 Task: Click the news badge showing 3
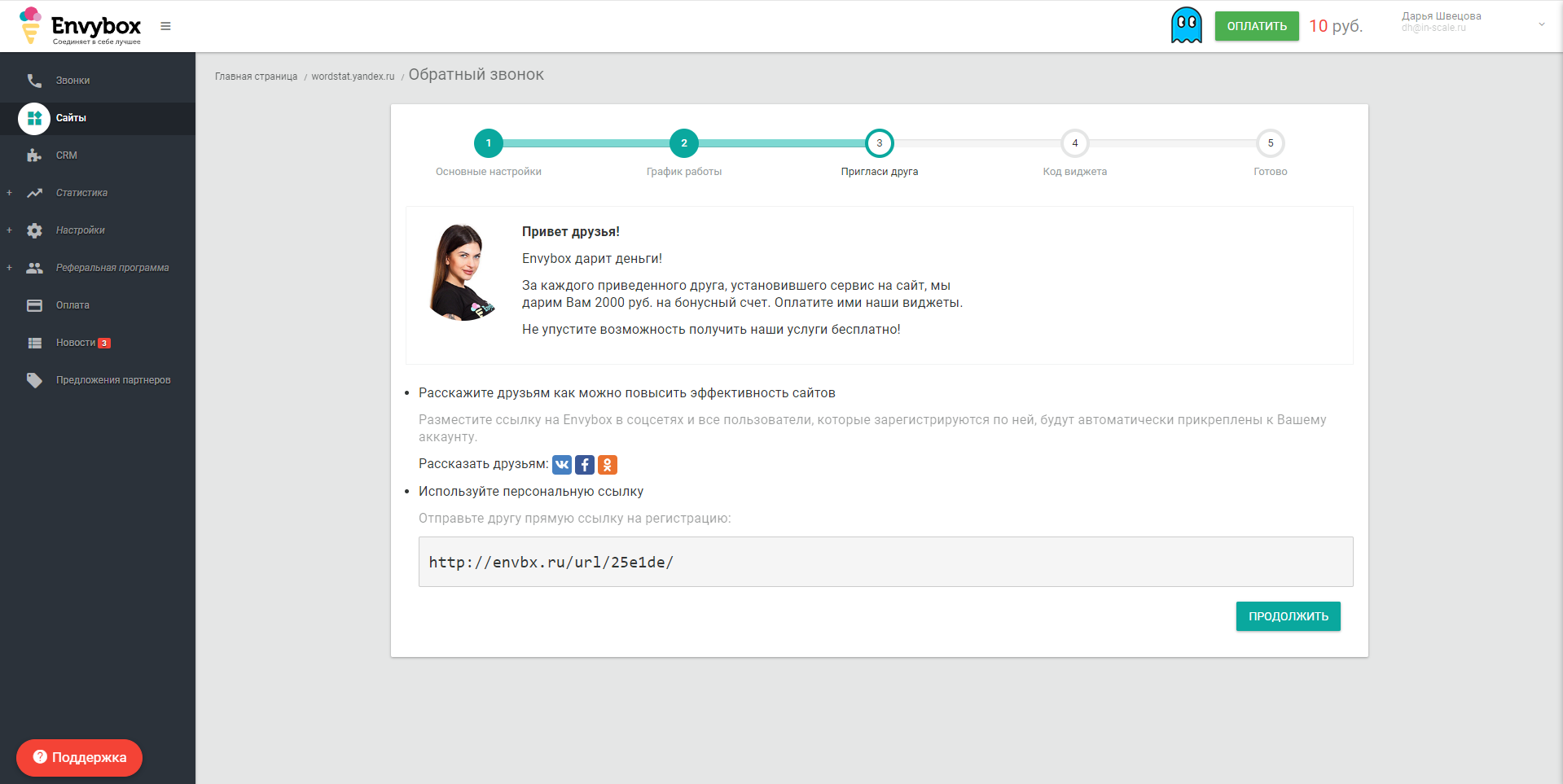104,343
